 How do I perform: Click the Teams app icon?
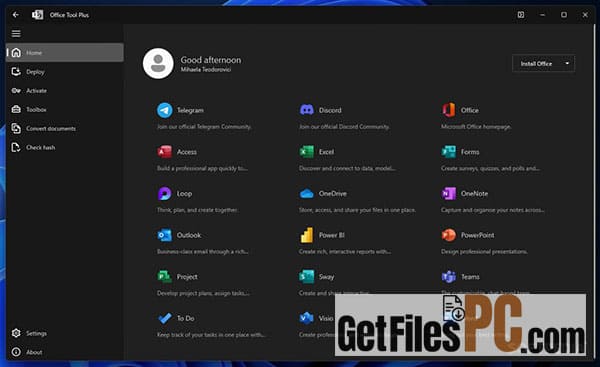point(448,277)
